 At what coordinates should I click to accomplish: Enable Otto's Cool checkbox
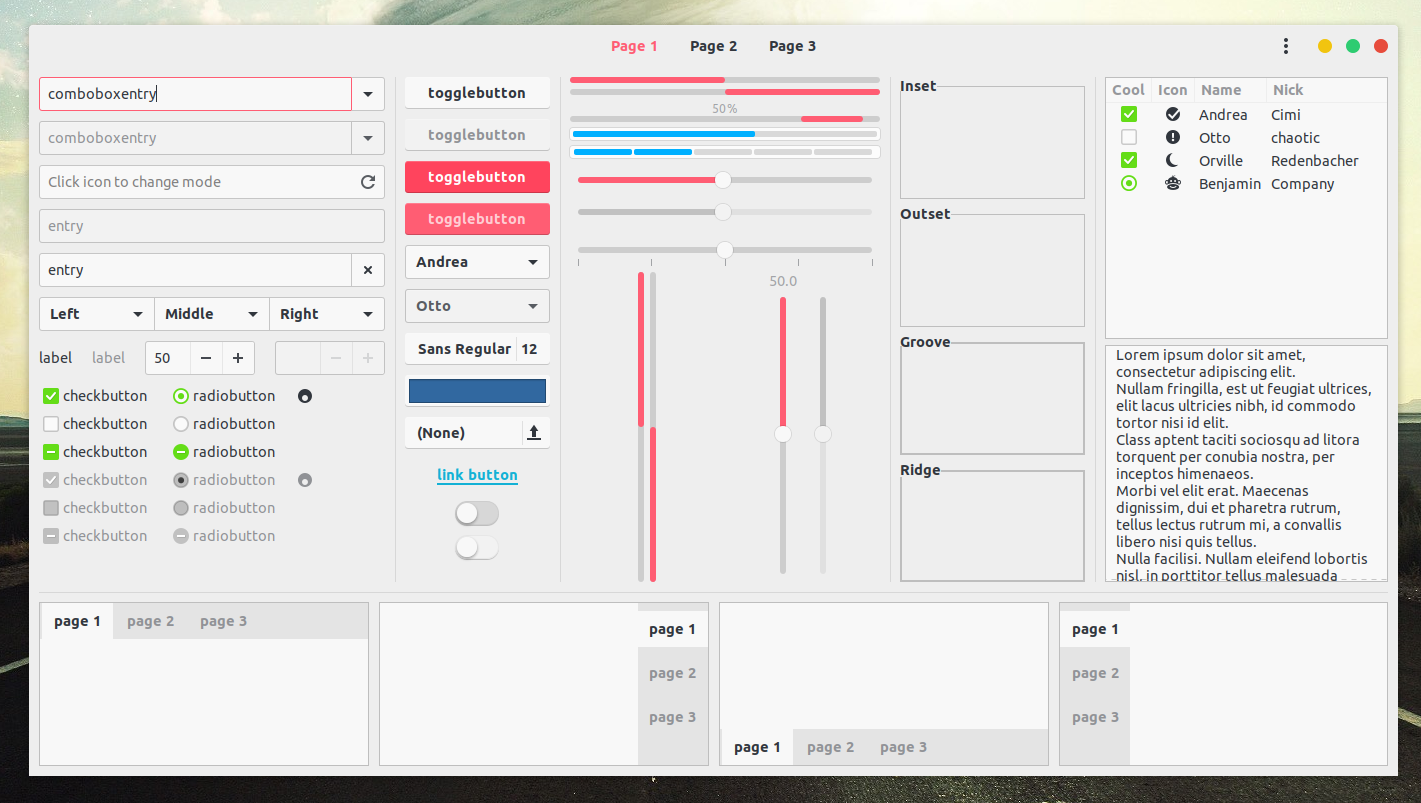click(x=1128, y=137)
